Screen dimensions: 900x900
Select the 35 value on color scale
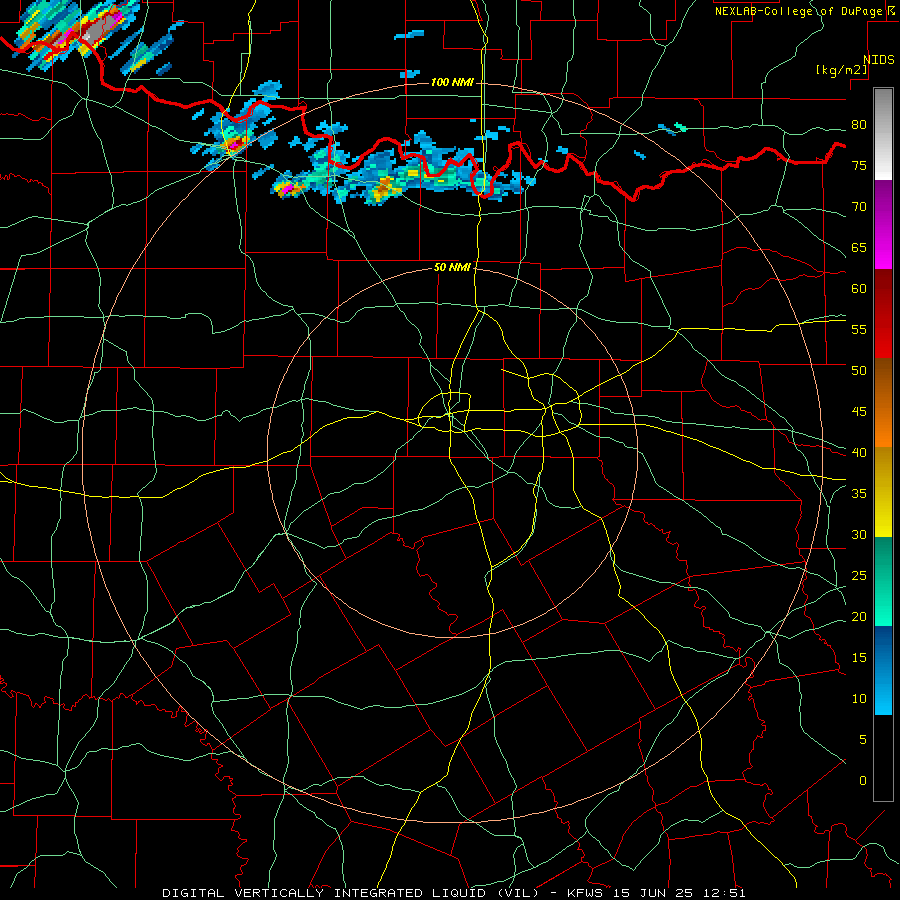(x=859, y=494)
